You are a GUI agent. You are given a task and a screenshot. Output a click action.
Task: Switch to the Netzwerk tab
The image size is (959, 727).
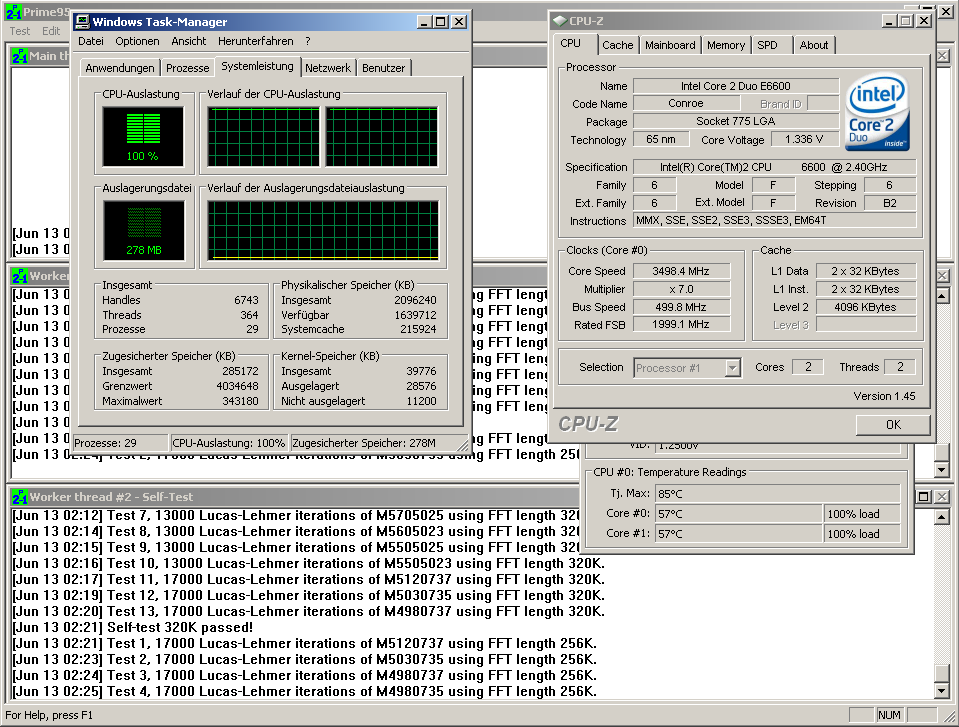click(328, 68)
